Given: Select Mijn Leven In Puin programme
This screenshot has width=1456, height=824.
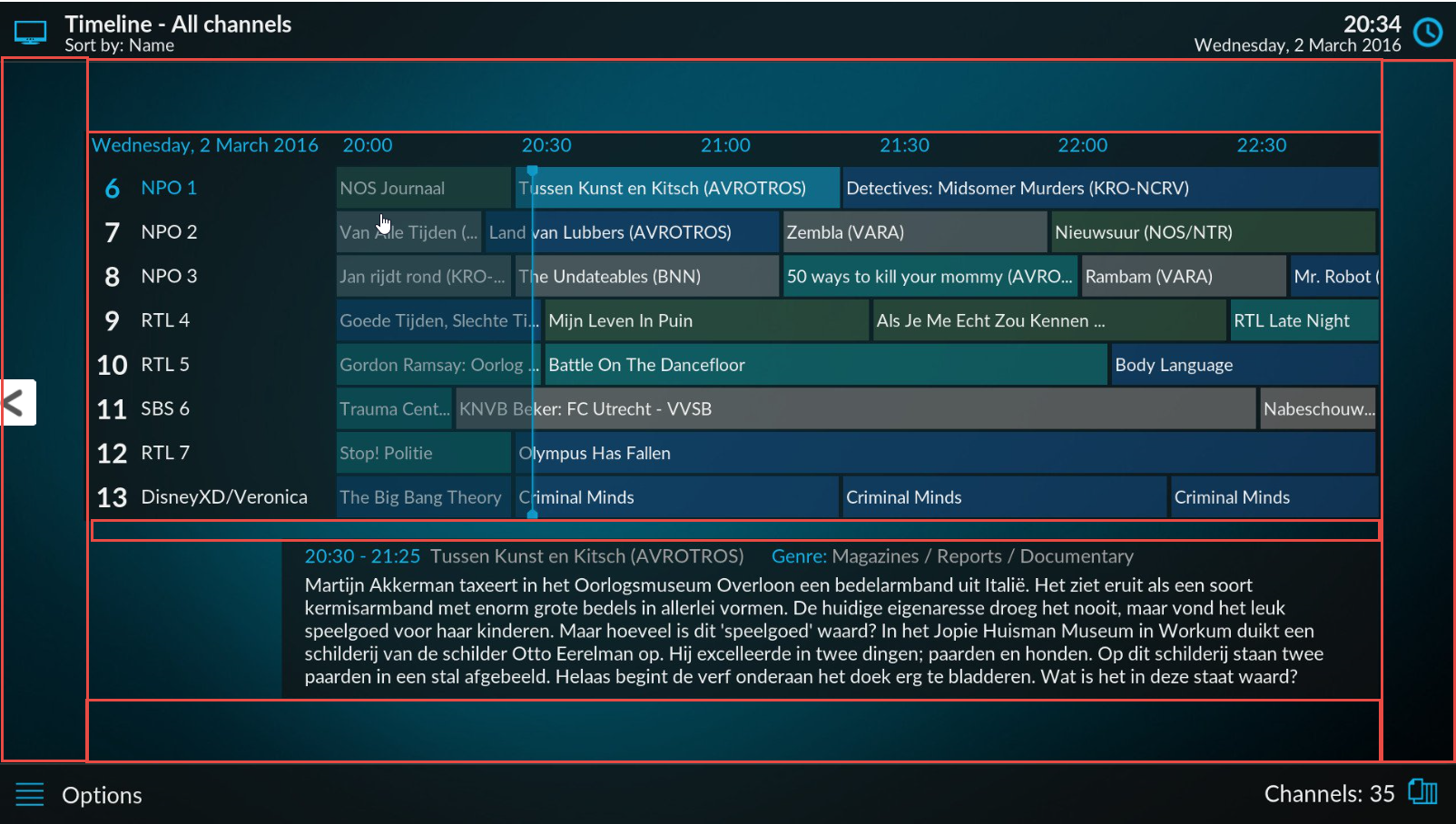Looking at the screenshot, I should [707, 320].
